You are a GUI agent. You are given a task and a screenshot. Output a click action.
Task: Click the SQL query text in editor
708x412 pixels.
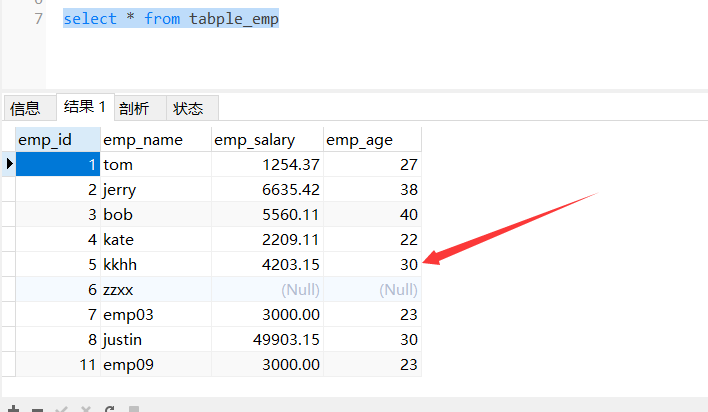(170, 19)
